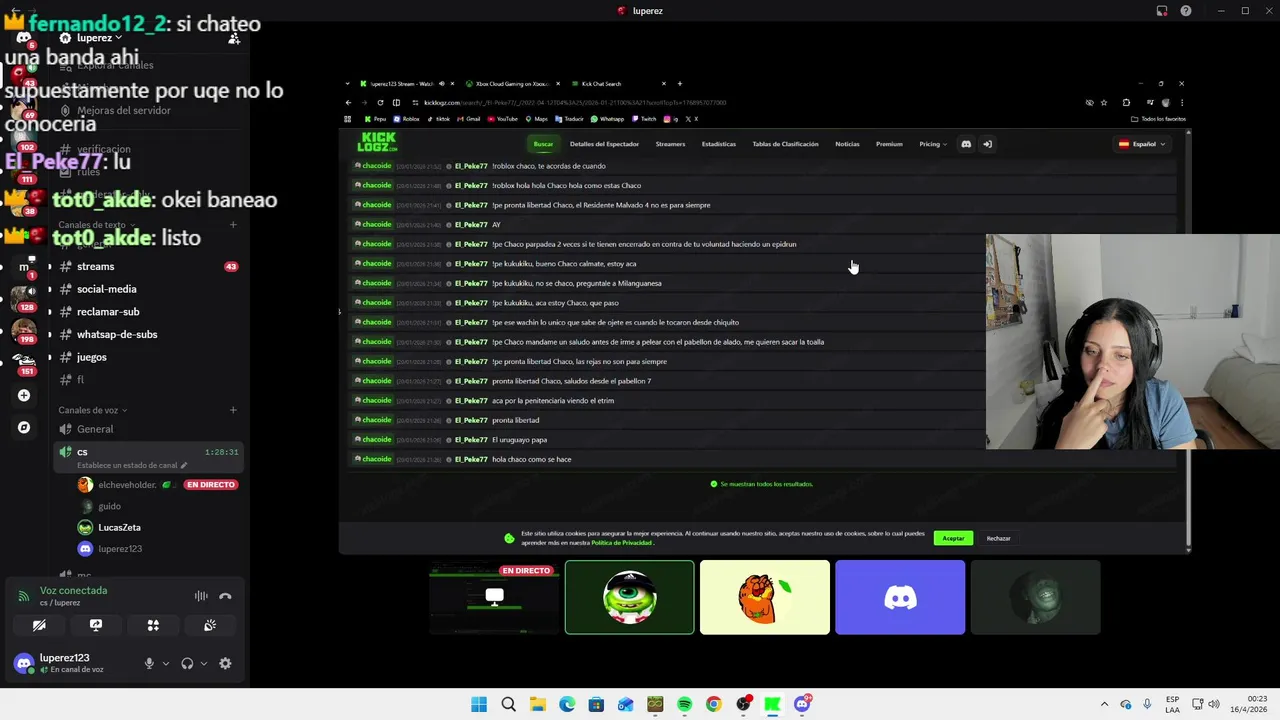Open the YouTube bookmark
The height and width of the screenshot is (720, 1280).
(503, 119)
